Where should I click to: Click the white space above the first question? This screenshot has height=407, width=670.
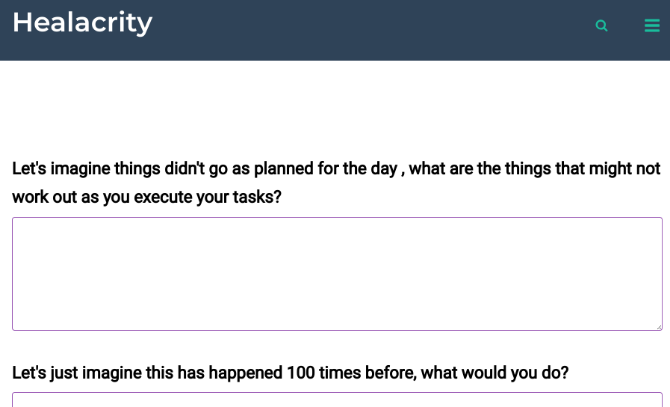click(x=335, y=107)
